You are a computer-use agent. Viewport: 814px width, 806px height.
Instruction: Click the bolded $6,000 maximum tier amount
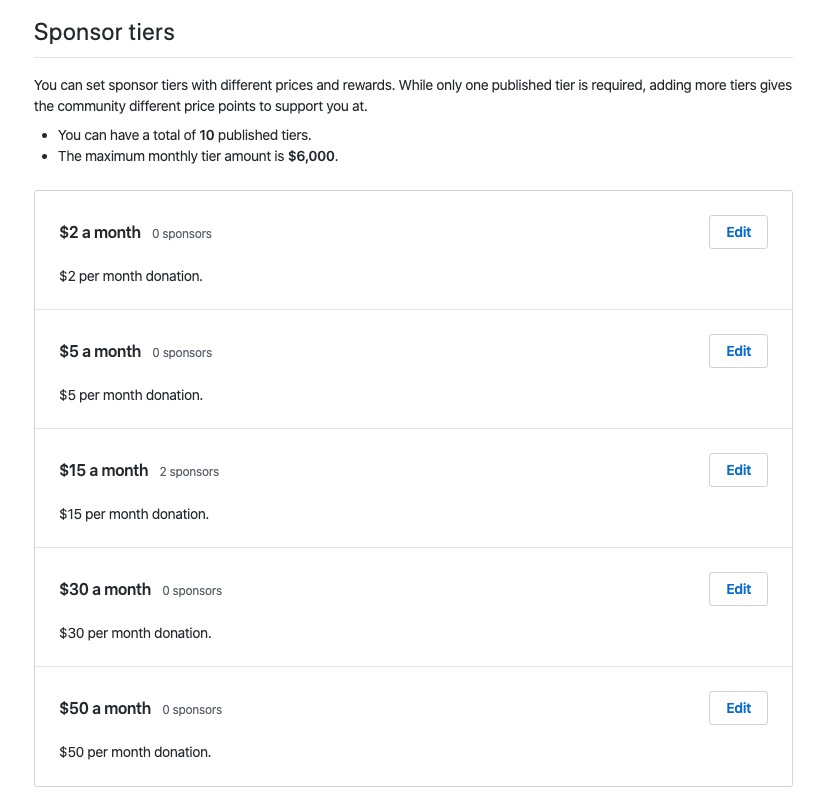pos(311,156)
